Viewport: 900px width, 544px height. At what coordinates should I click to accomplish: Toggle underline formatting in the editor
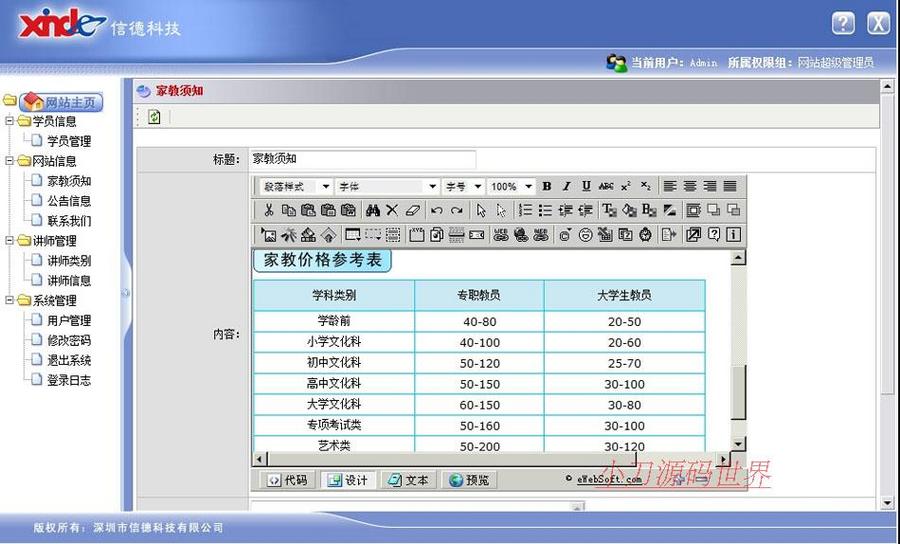pos(586,186)
